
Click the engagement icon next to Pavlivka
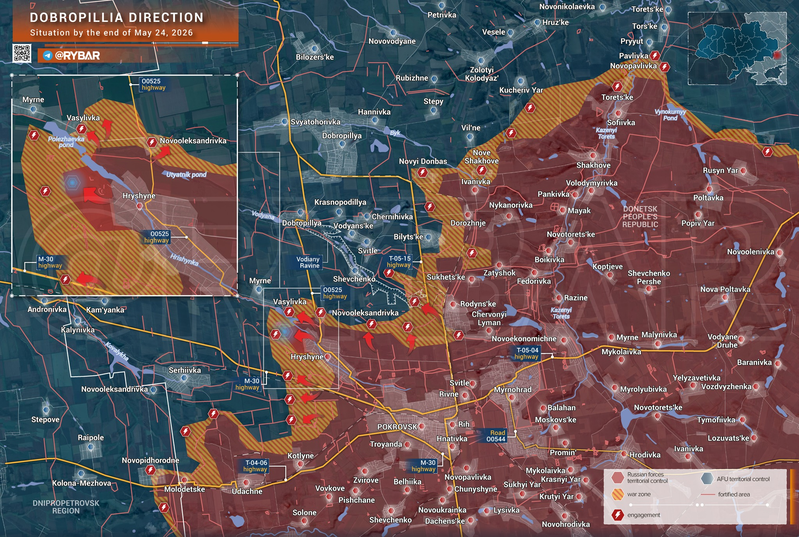[x=655, y=56]
